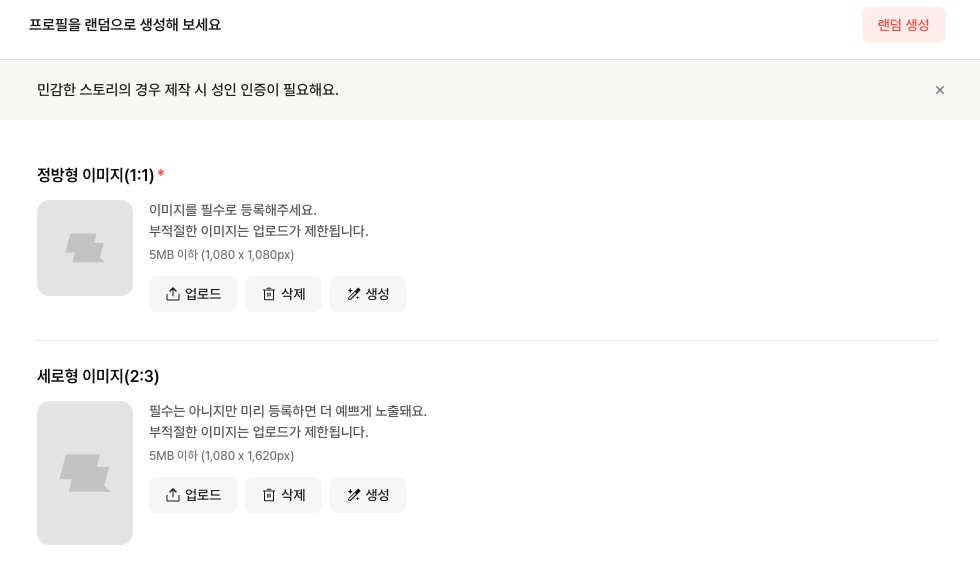
Task: Click the magic wand icon for the 1:1 image
Action: click(353, 294)
